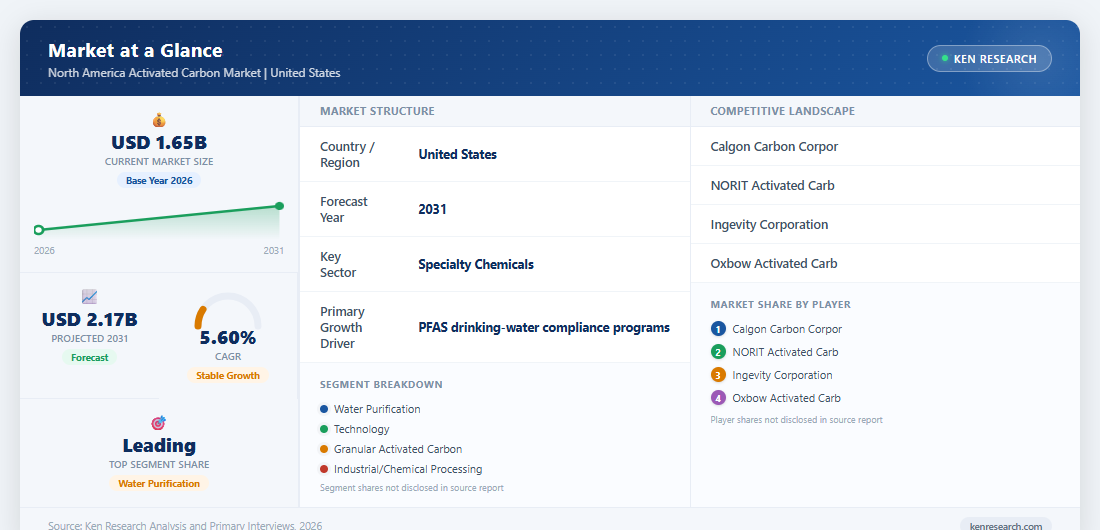Click the United States value
The width and height of the screenshot is (1100, 530).
click(x=457, y=154)
